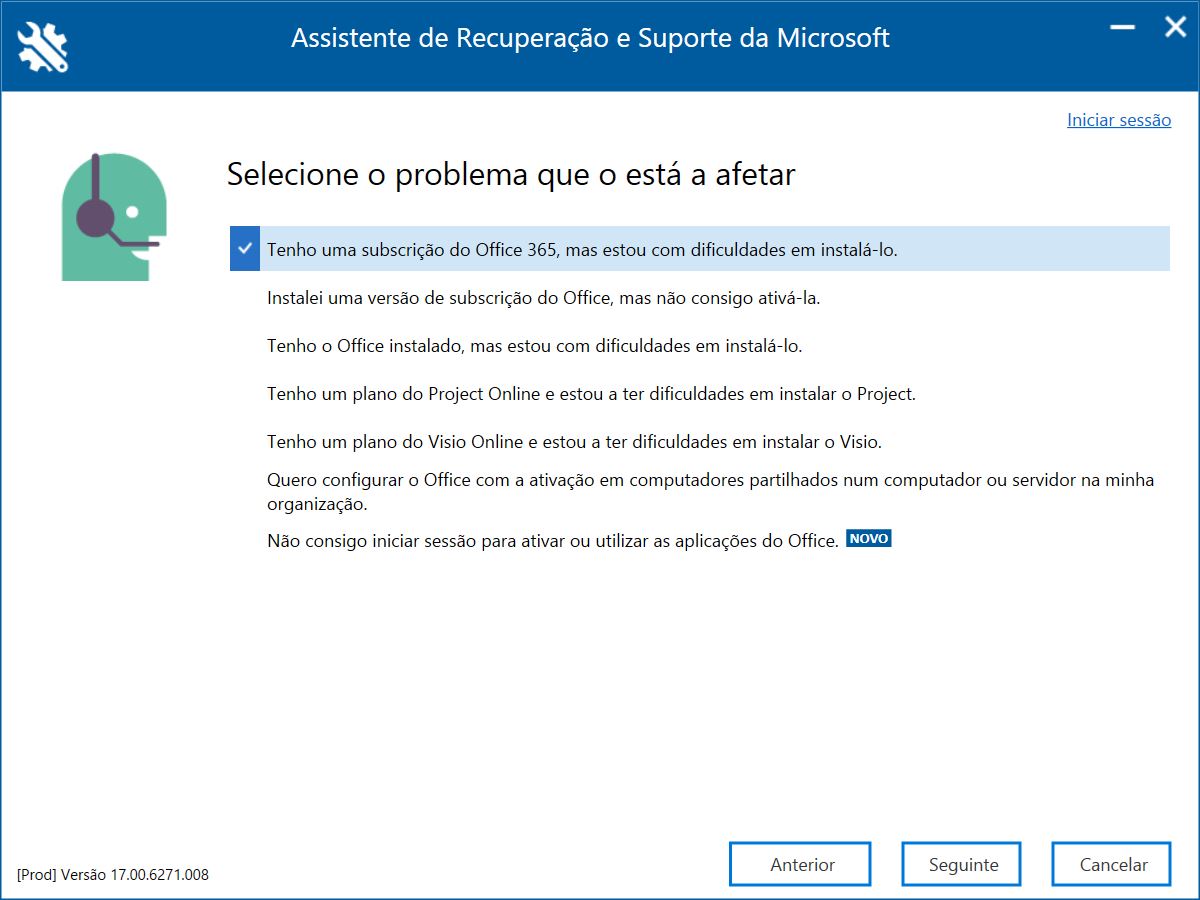Click the wrench and gear app logo
1200x900 pixels.
[x=43, y=46]
